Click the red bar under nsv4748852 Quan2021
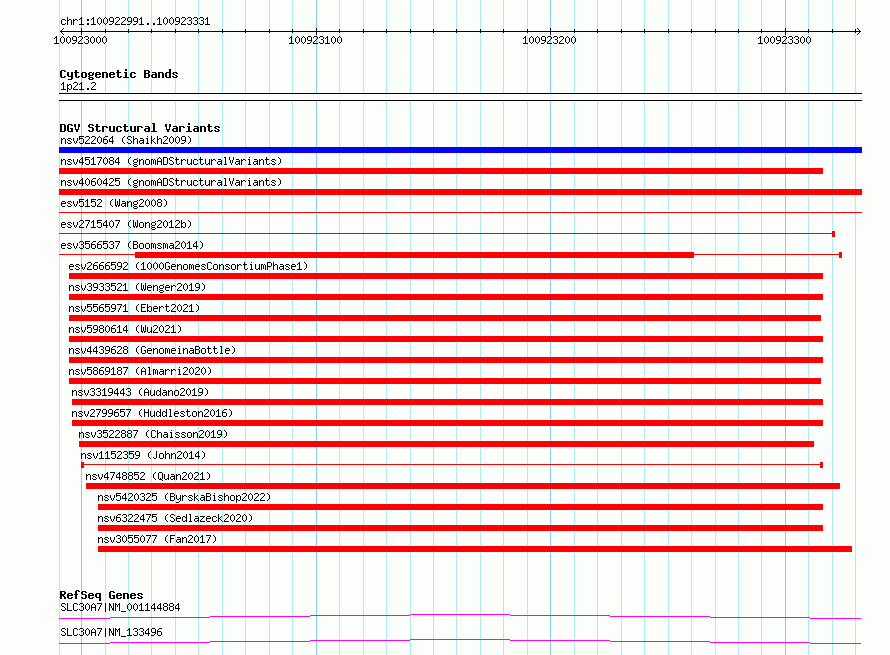The image size is (890, 655). tap(463, 486)
